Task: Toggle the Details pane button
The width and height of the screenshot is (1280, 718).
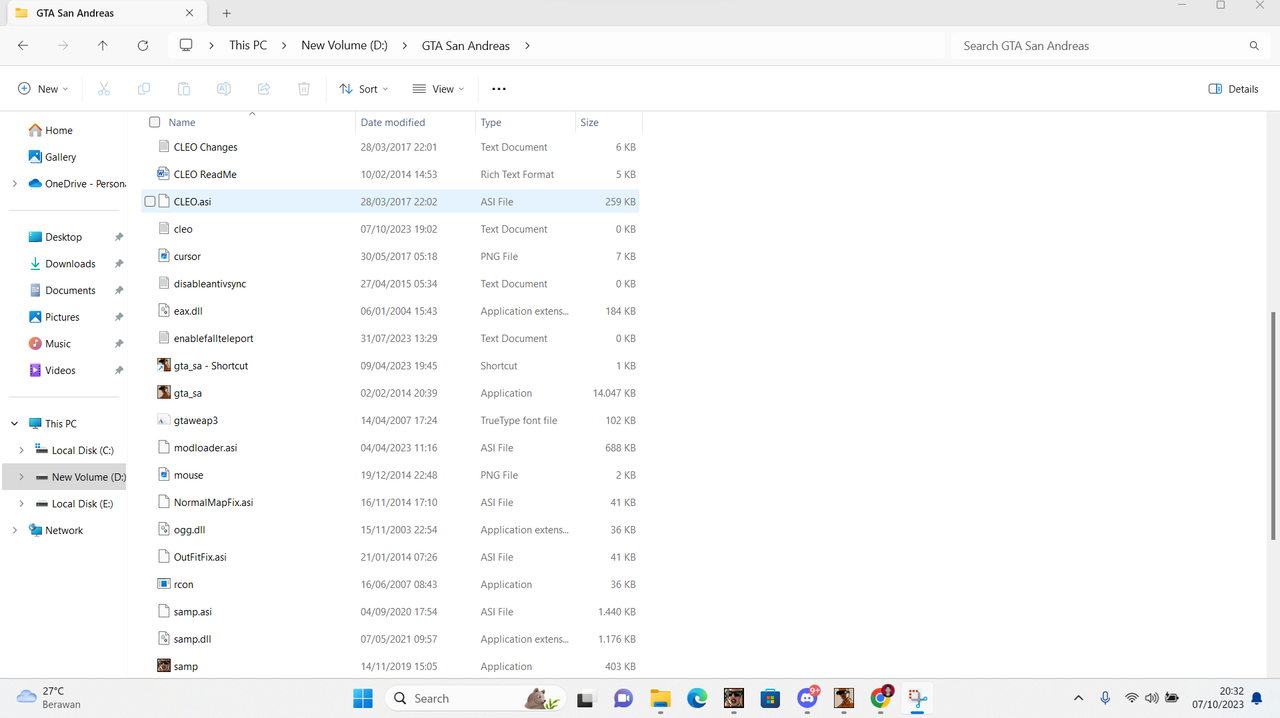Action: click(1234, 89)
